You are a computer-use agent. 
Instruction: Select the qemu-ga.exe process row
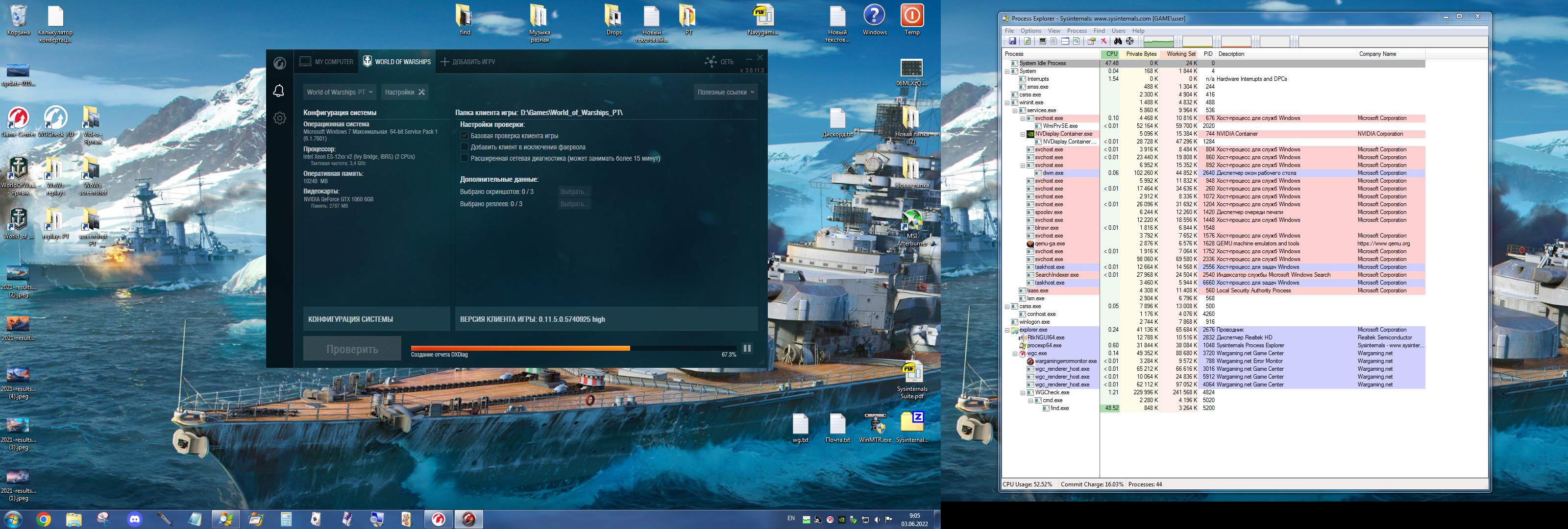coord(1214,243)
